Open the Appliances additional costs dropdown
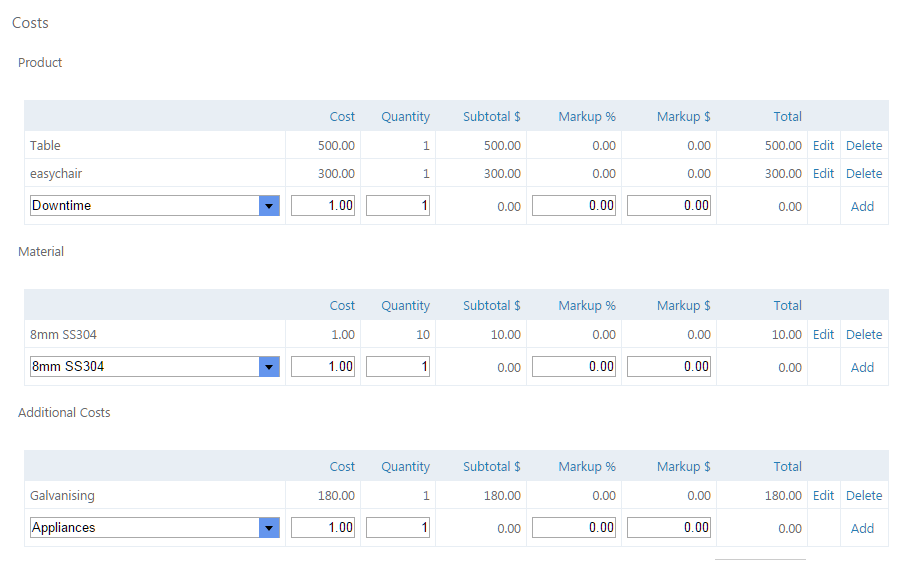The width and height of the screenshot is (919, 564). click(x=269, y=528)
